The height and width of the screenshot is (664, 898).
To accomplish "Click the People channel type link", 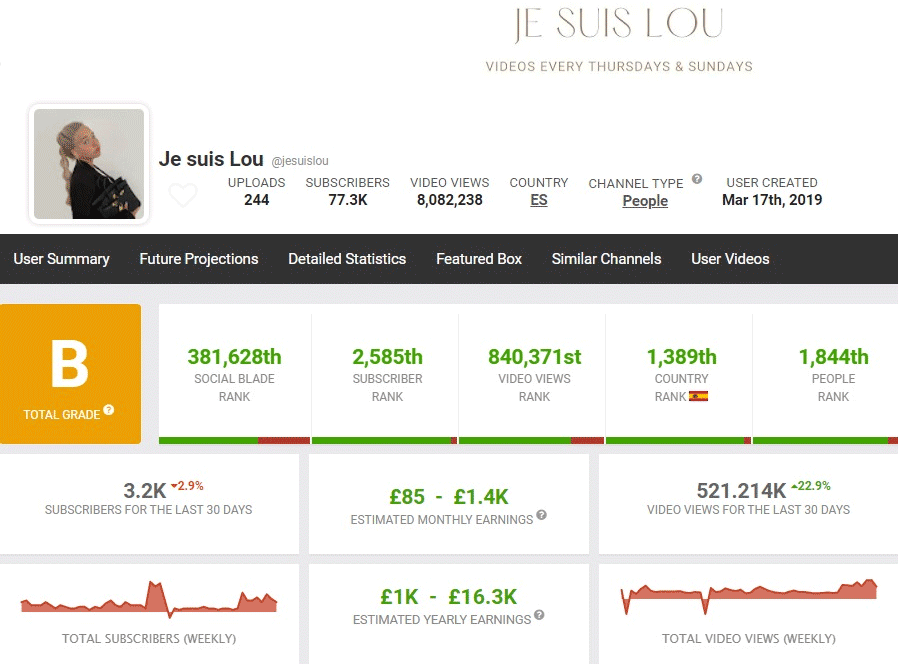I will point(645,201).
